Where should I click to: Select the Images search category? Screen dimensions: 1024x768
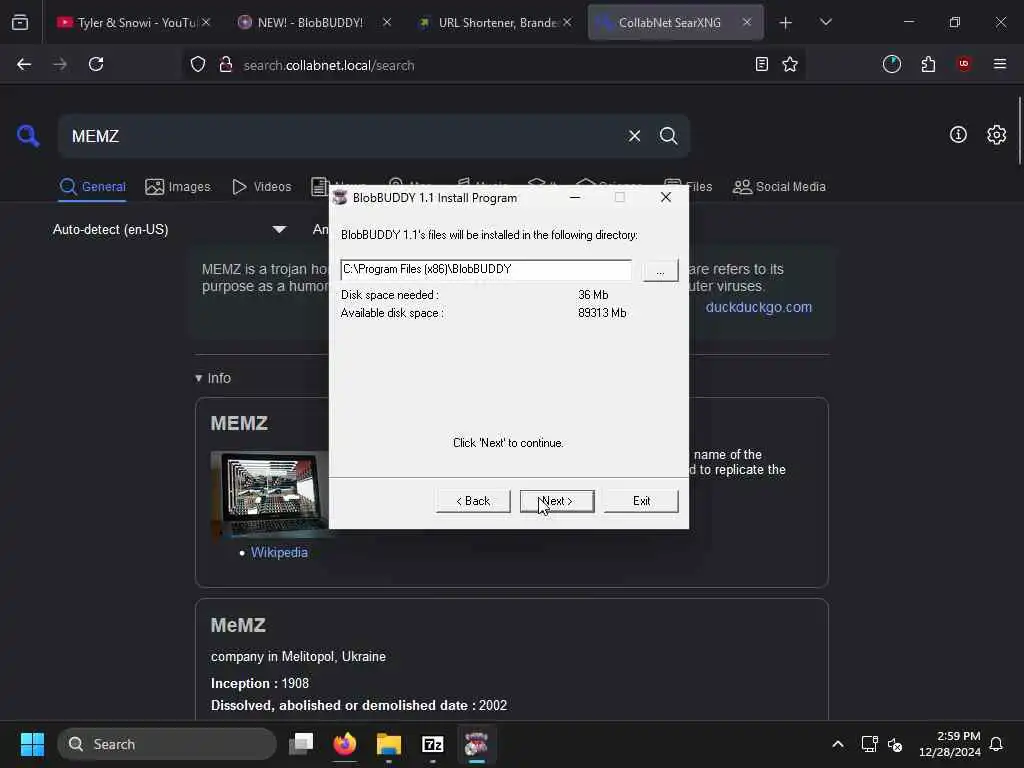coord(178,187)
